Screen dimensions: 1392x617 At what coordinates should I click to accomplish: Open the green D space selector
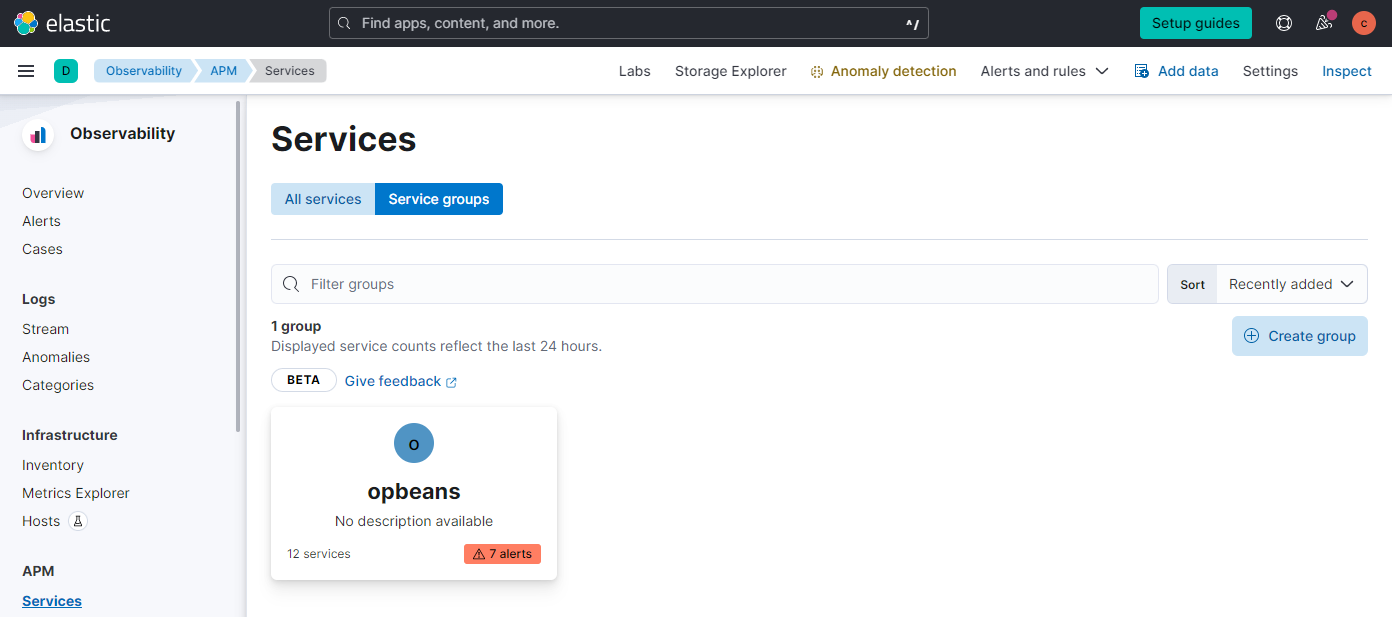click(x=66, y=71)
